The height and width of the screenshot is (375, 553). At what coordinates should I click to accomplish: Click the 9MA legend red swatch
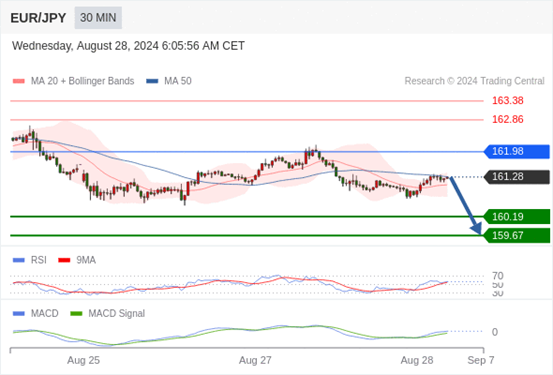(64, 260)
